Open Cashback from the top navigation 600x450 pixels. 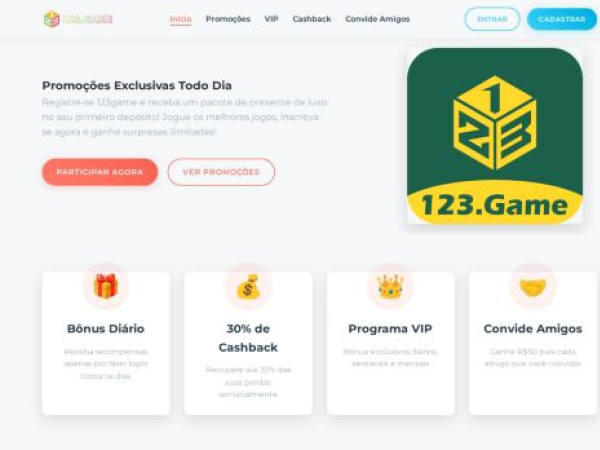click(312, 19)
